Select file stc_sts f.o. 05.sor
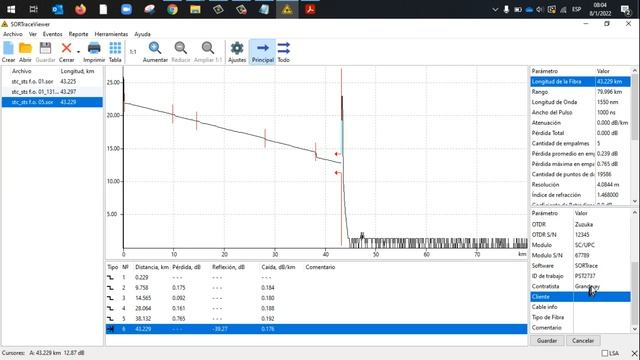Image resolution: width=640 pixels, height=360 pixels. pyautogui.click(x=52, y=102)
